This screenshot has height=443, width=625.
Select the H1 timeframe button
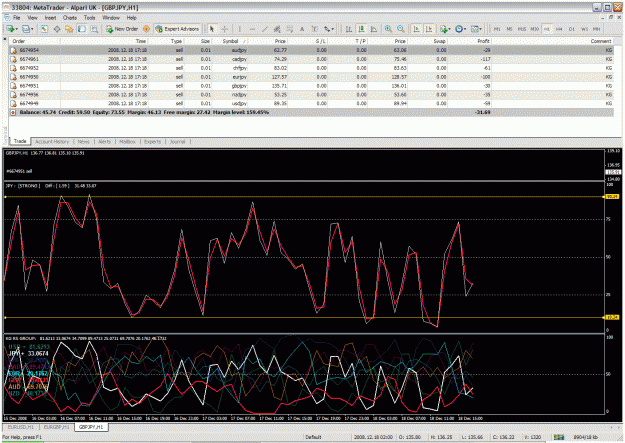(547, 29)
